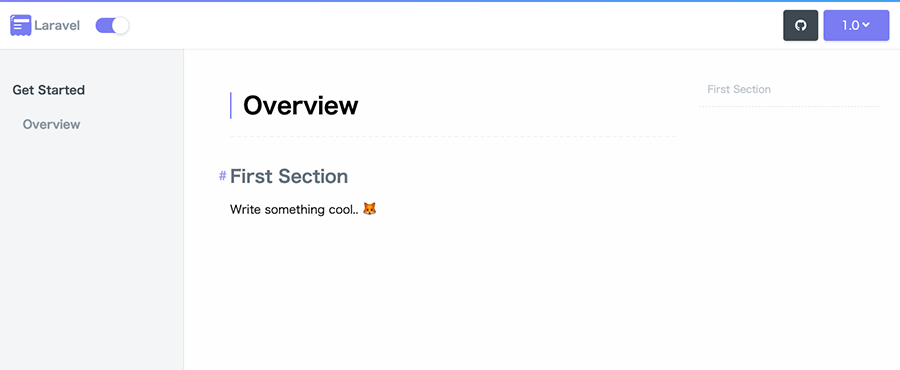Image resolution: width=900 pixels, height=370 pixels.
Task: Click the Write something cool paragraph
Action: [303, 209]
